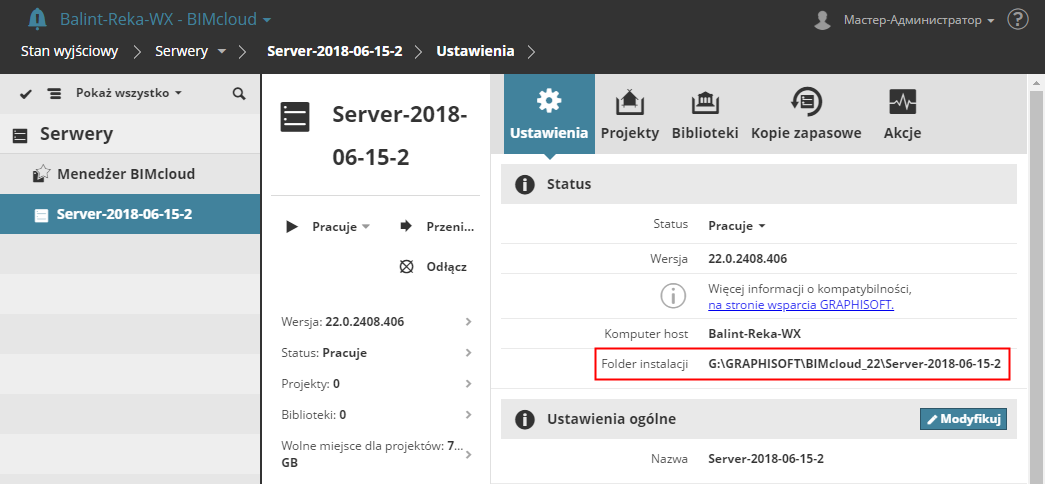Click the compatibility info circle icon
The image size is (1045, 484).
[x=673, y=295]
